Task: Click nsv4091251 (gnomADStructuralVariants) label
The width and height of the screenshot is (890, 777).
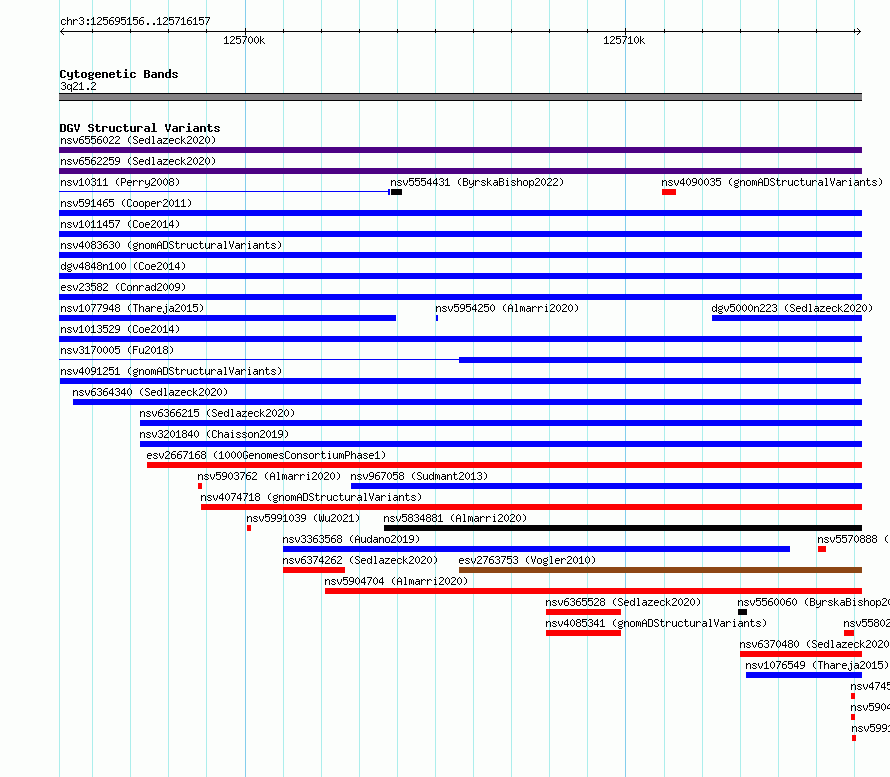Action: [x=171, y=371]
